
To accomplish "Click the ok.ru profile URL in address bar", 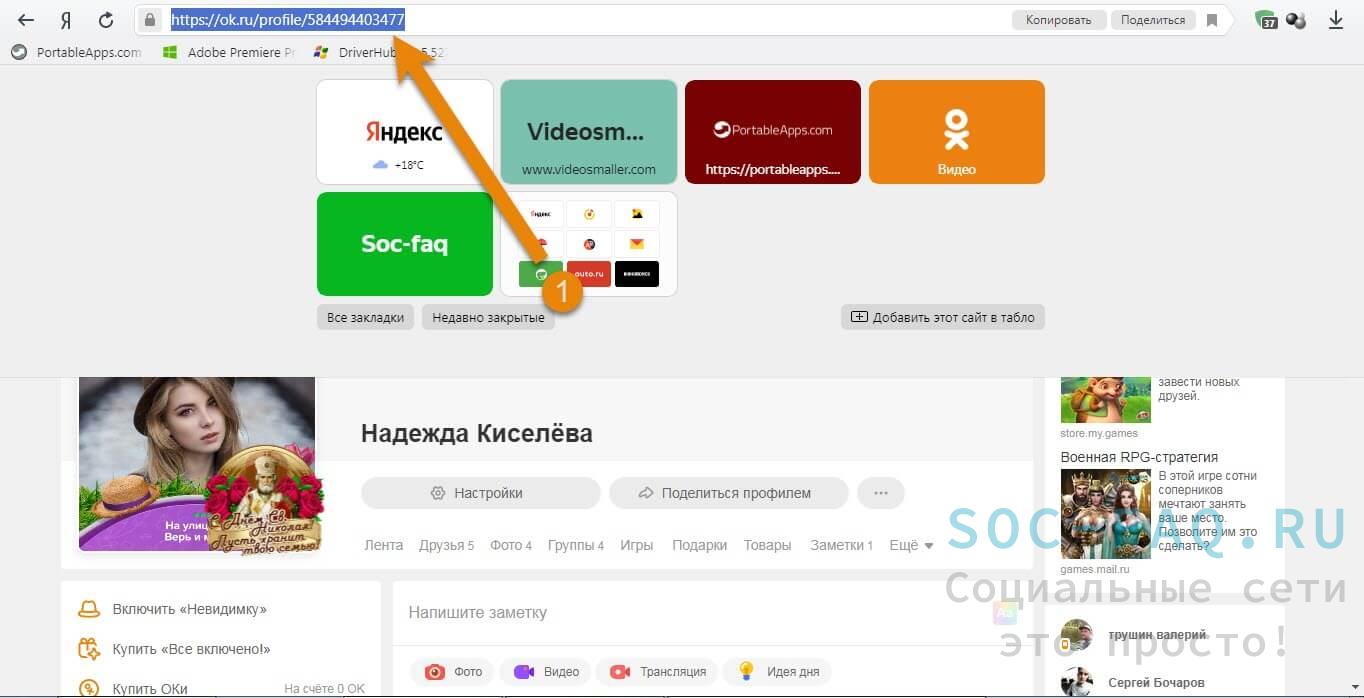I will coord(288,20).
